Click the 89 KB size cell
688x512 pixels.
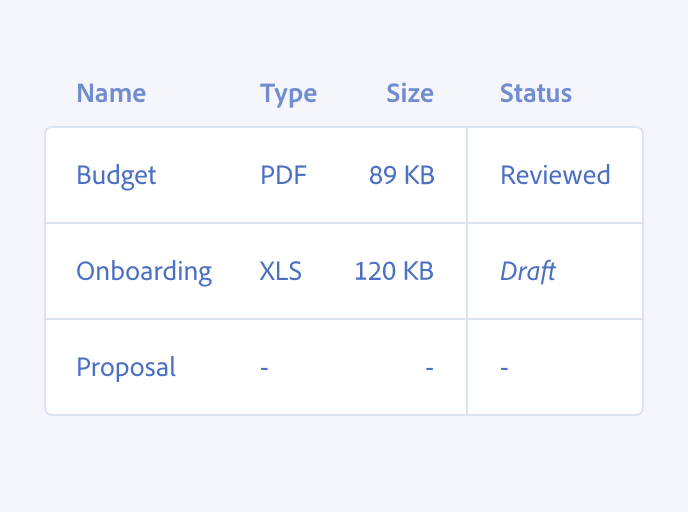[x=401, y=176]
